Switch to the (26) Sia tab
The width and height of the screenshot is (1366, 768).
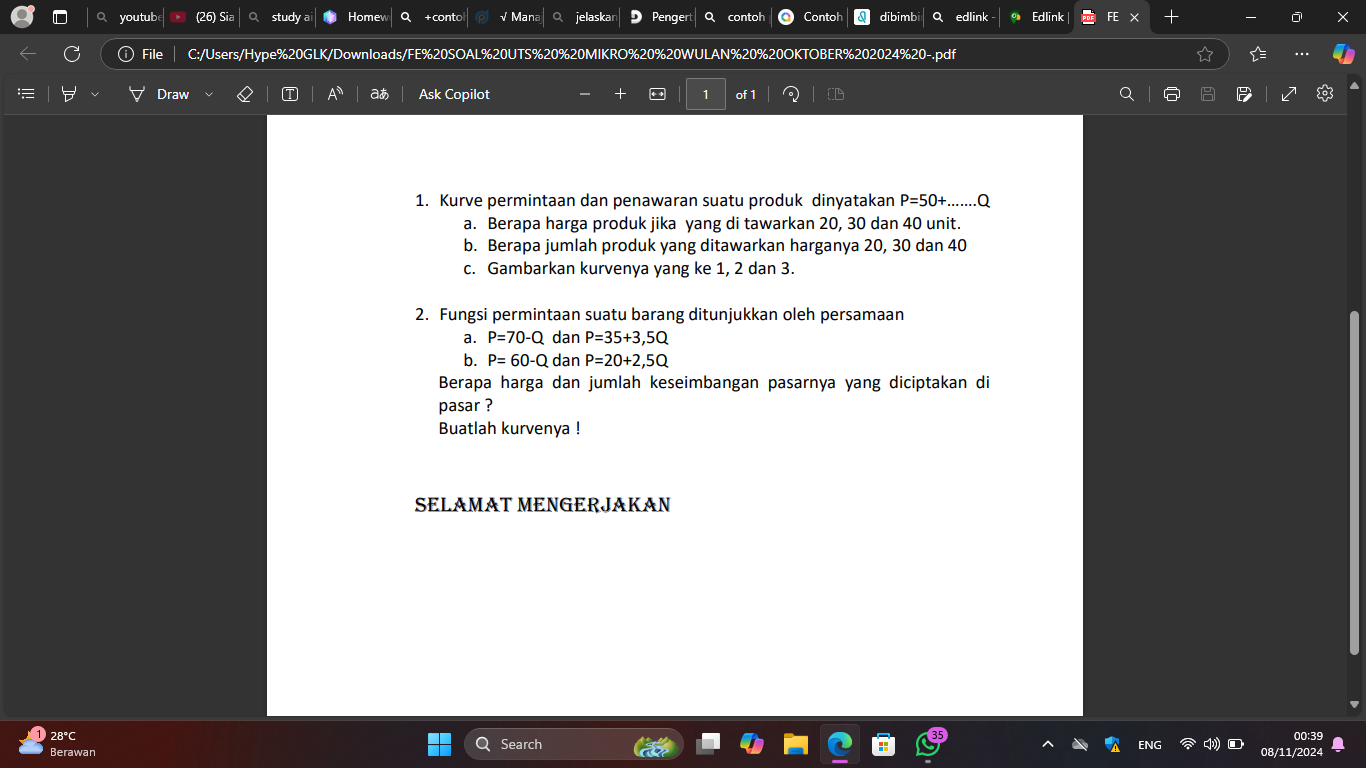pos(202,17)
